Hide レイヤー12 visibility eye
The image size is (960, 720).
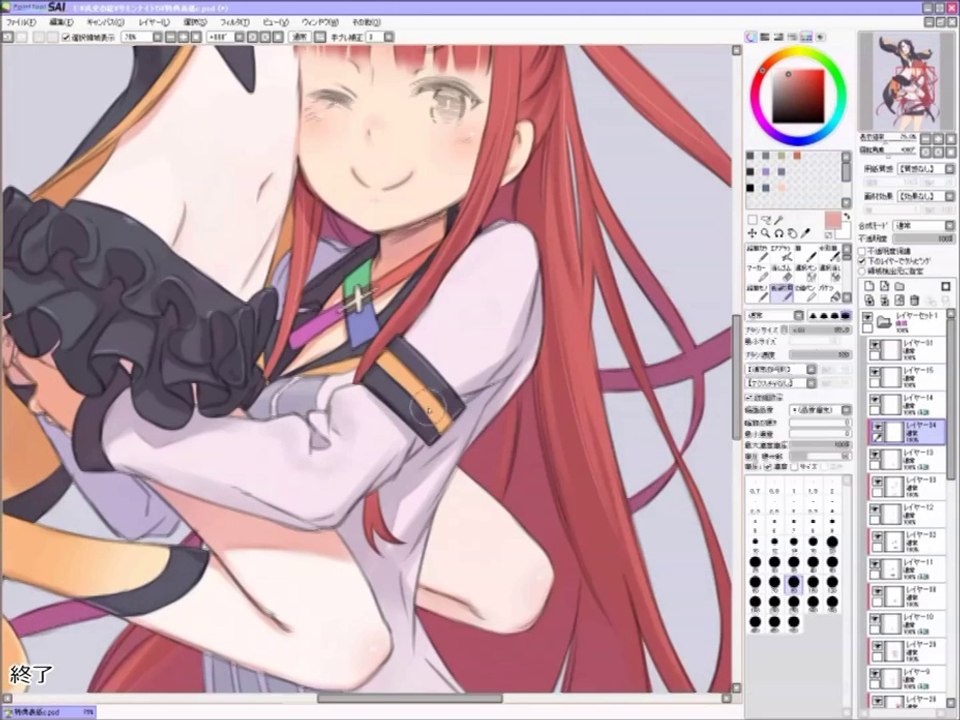click(x=875, y=508)
